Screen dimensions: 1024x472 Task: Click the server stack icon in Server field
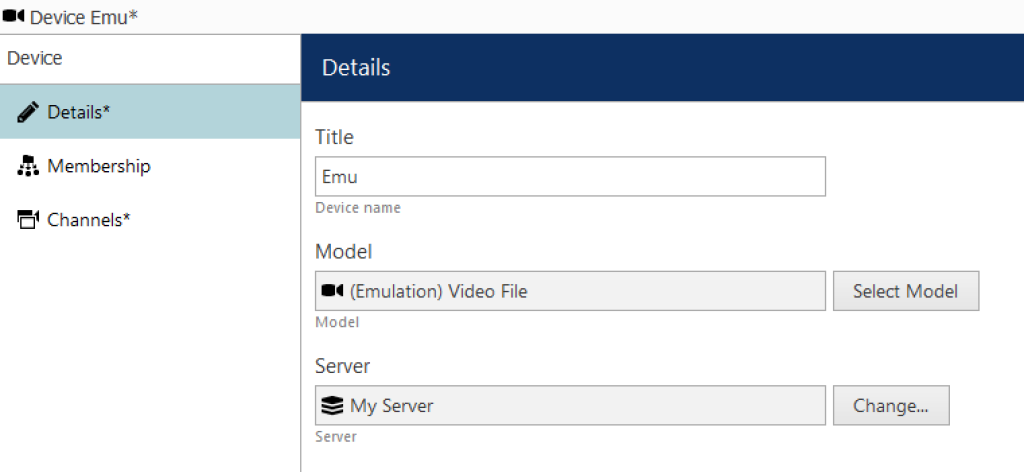click(x=332, y=406)
